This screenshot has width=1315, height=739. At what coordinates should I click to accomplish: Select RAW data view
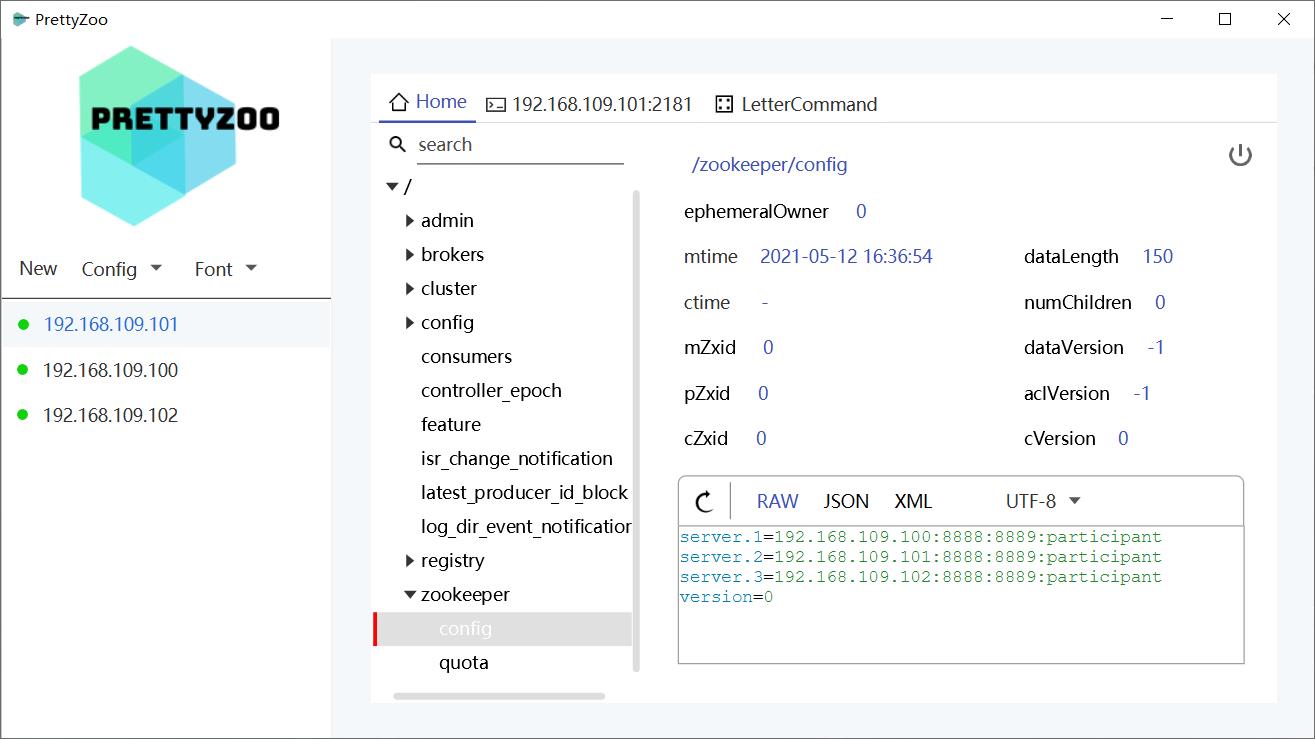777,501
